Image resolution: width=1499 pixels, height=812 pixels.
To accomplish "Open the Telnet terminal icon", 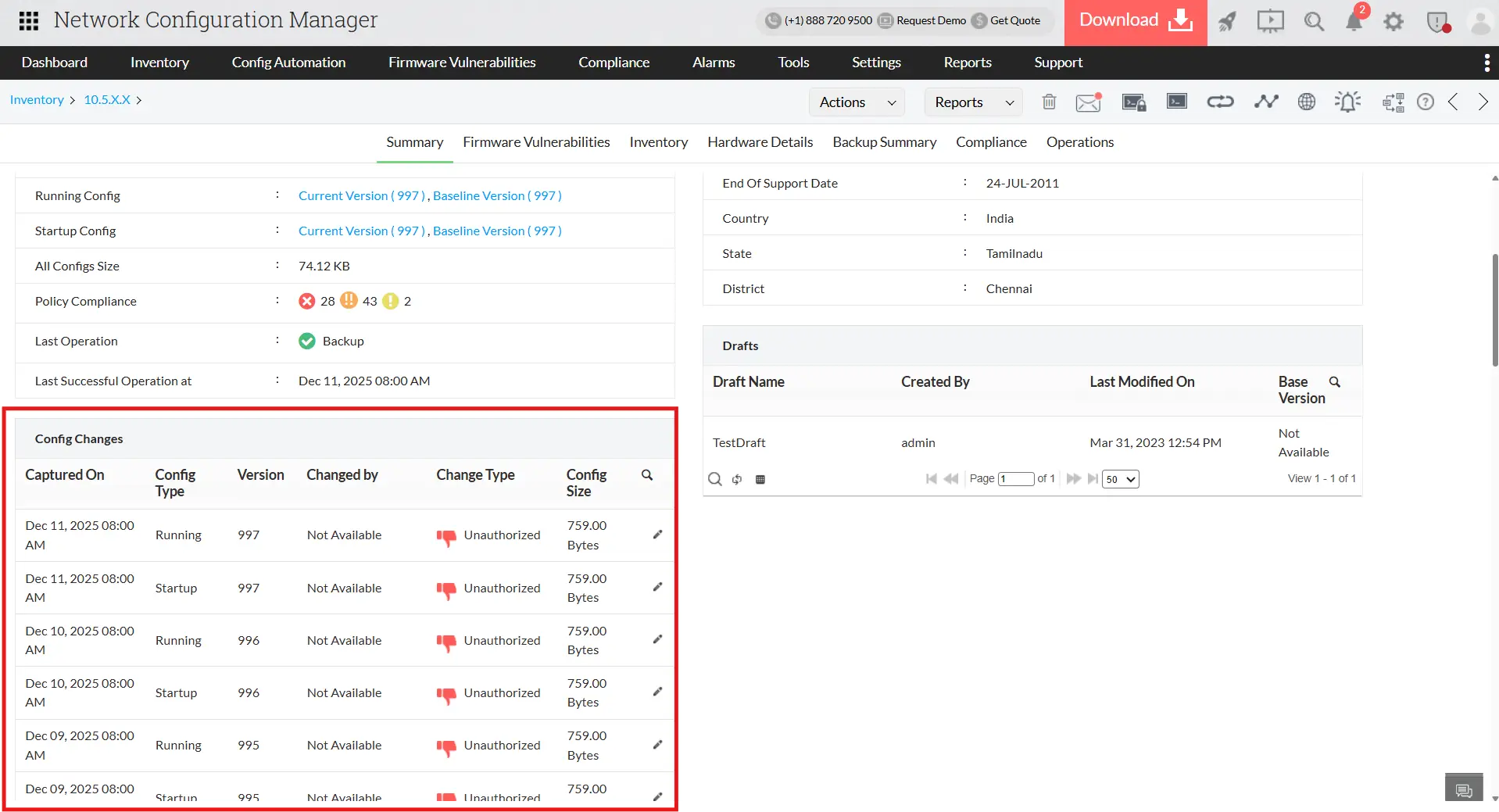I will point(1176,102).
